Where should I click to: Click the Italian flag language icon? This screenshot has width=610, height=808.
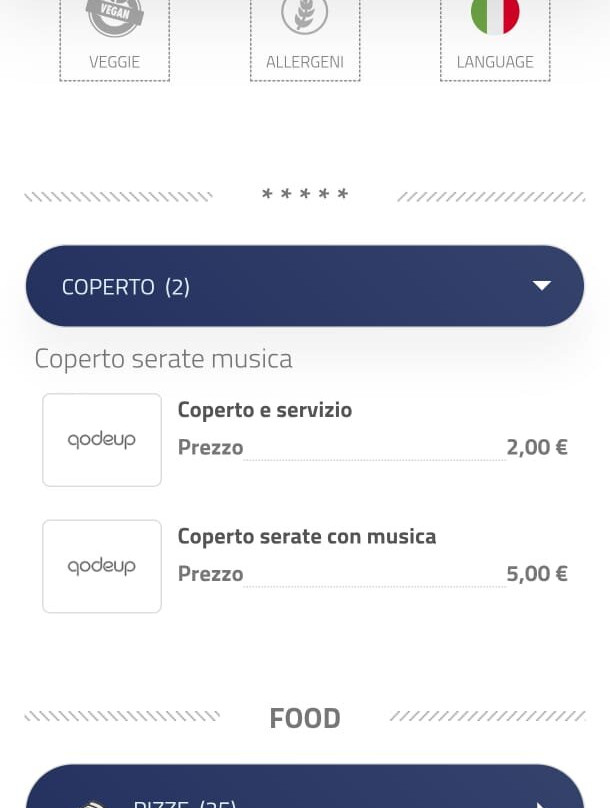(495, 15)
